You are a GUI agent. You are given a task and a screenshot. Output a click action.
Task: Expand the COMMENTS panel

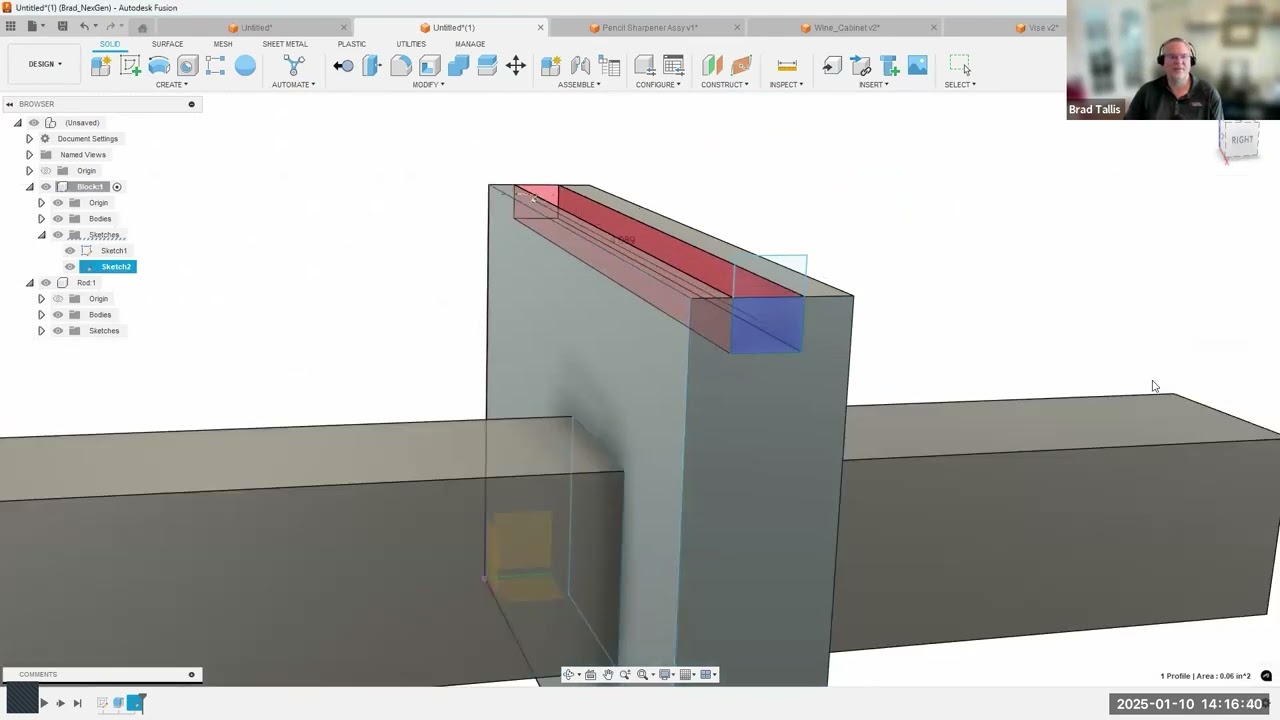point(191,675)
